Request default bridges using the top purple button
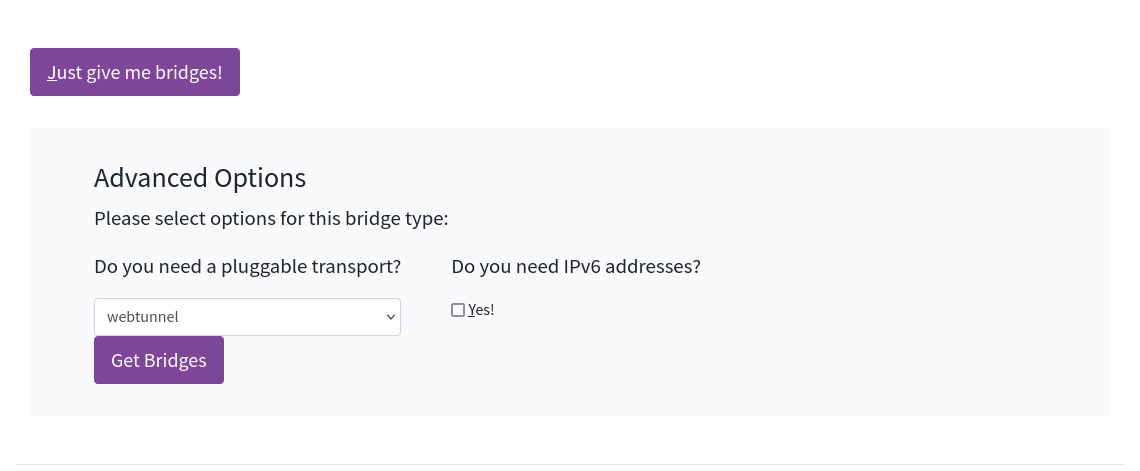This screenshot has height=471, width=1140. [135, 72]
